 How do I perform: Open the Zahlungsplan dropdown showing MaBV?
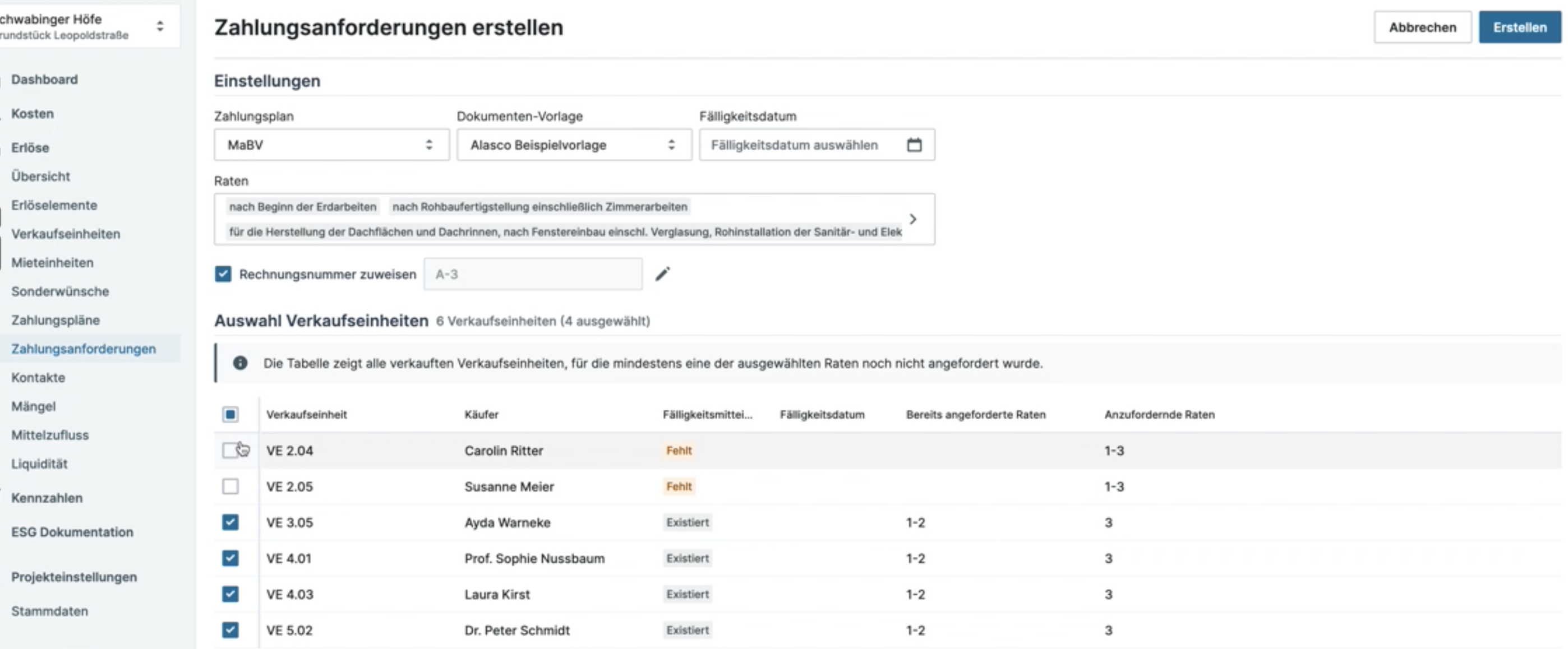[331, 145]
